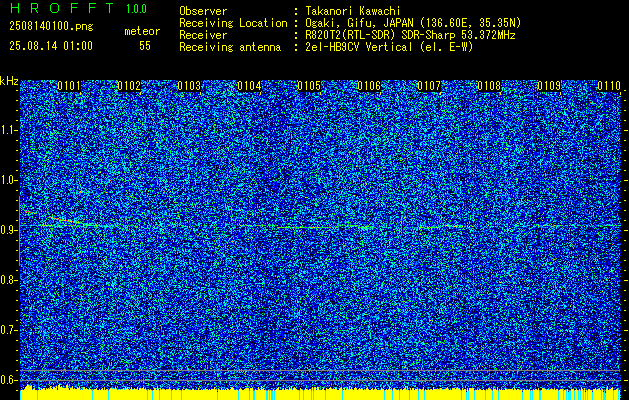
Task: Click the HROFFT program title
Action: pyautogui.click(x=63, y=8)
